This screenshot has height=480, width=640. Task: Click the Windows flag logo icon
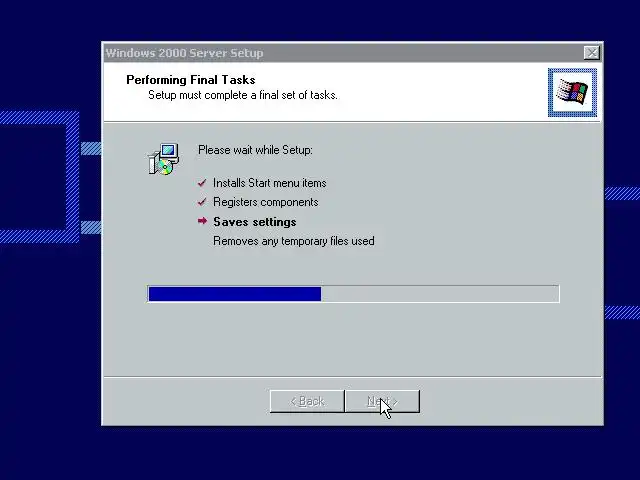(572, 93)
